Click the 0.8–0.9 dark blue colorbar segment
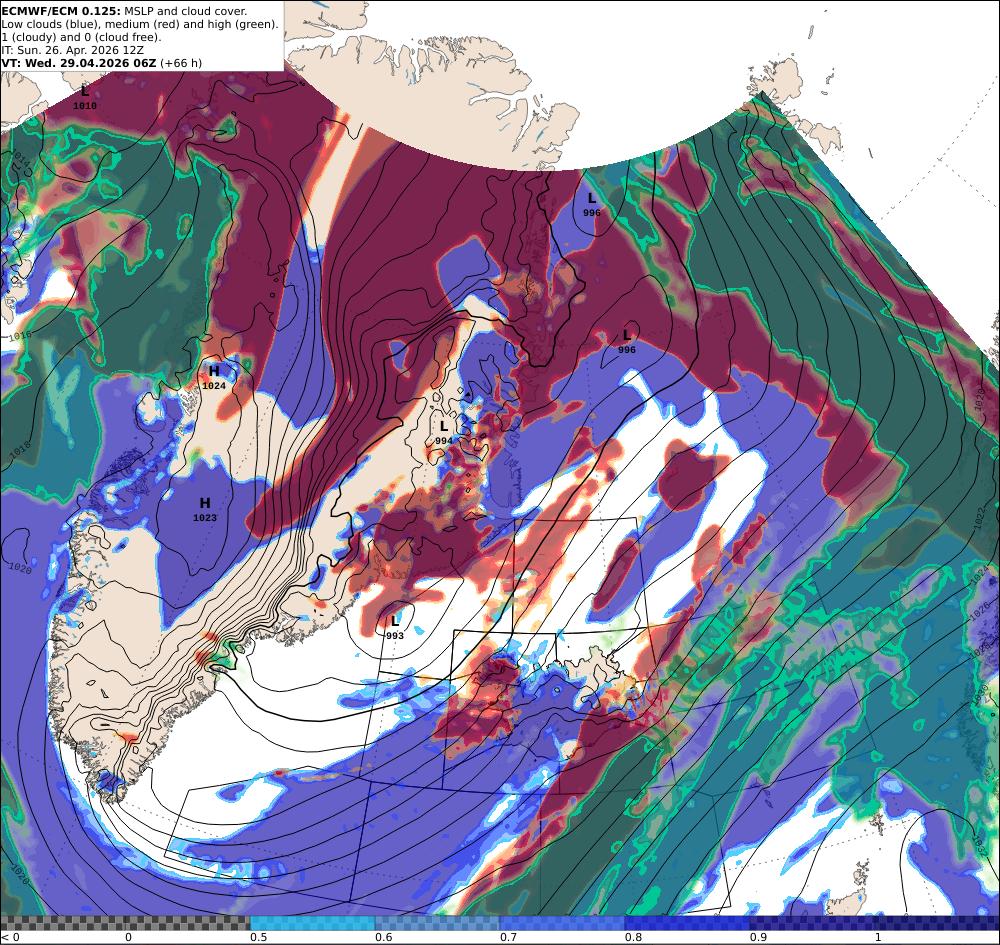This screenshot has height=945, width=1000. [x=687, y=923]
